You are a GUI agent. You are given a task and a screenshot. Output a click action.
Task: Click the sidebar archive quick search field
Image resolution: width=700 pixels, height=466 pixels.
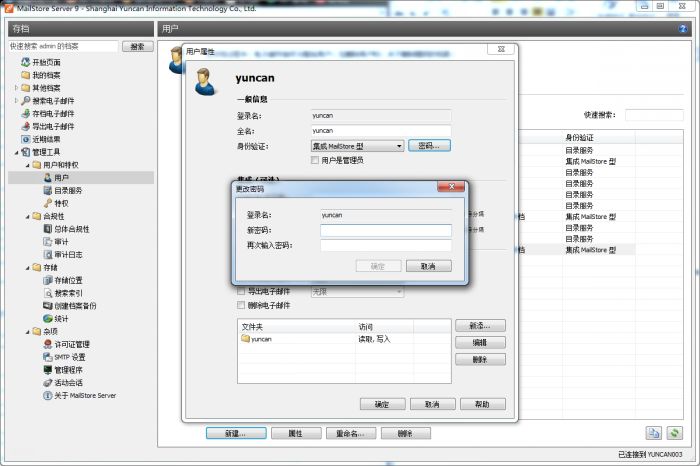pos(63,46)
